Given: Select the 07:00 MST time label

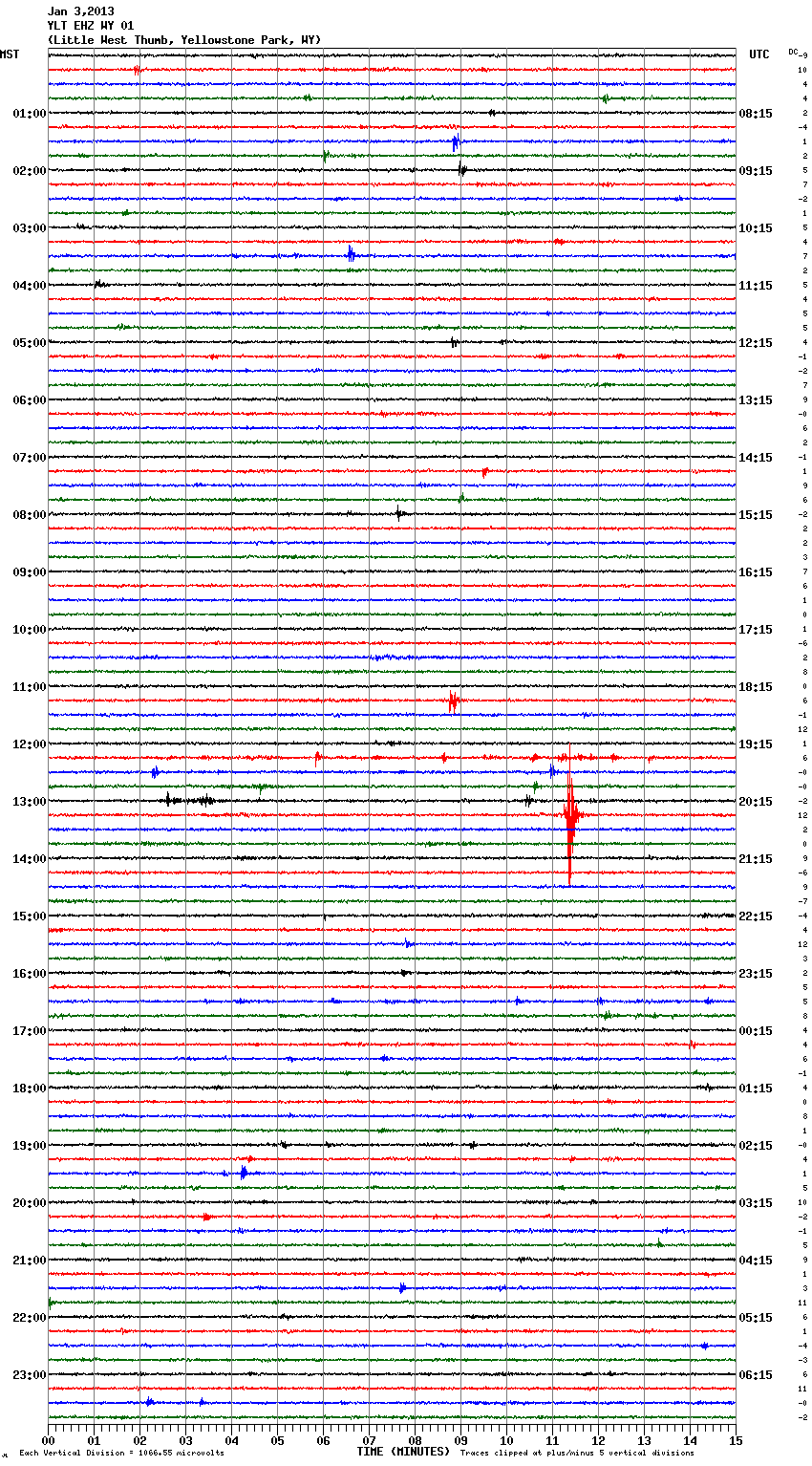Looking at the screenshot, I should [30, 458].
